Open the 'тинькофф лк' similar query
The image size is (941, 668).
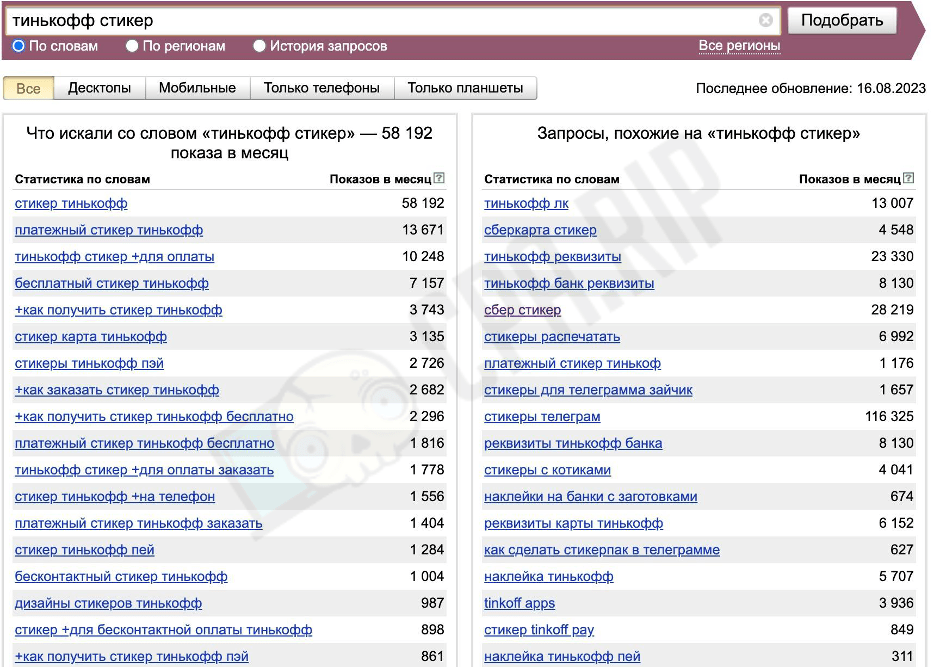pyautogui.click(x=526, y=203)
